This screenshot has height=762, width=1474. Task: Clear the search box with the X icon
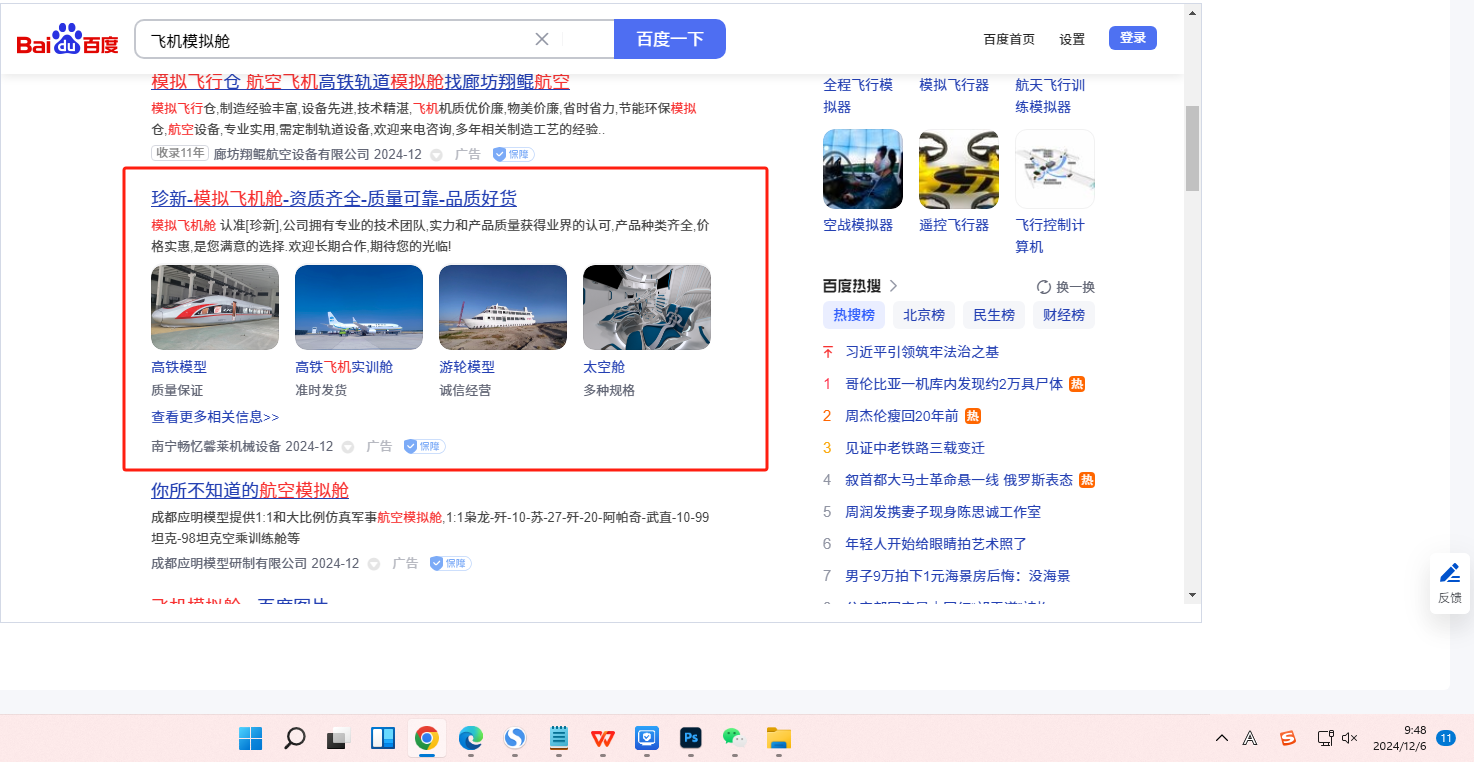point(542,39)
